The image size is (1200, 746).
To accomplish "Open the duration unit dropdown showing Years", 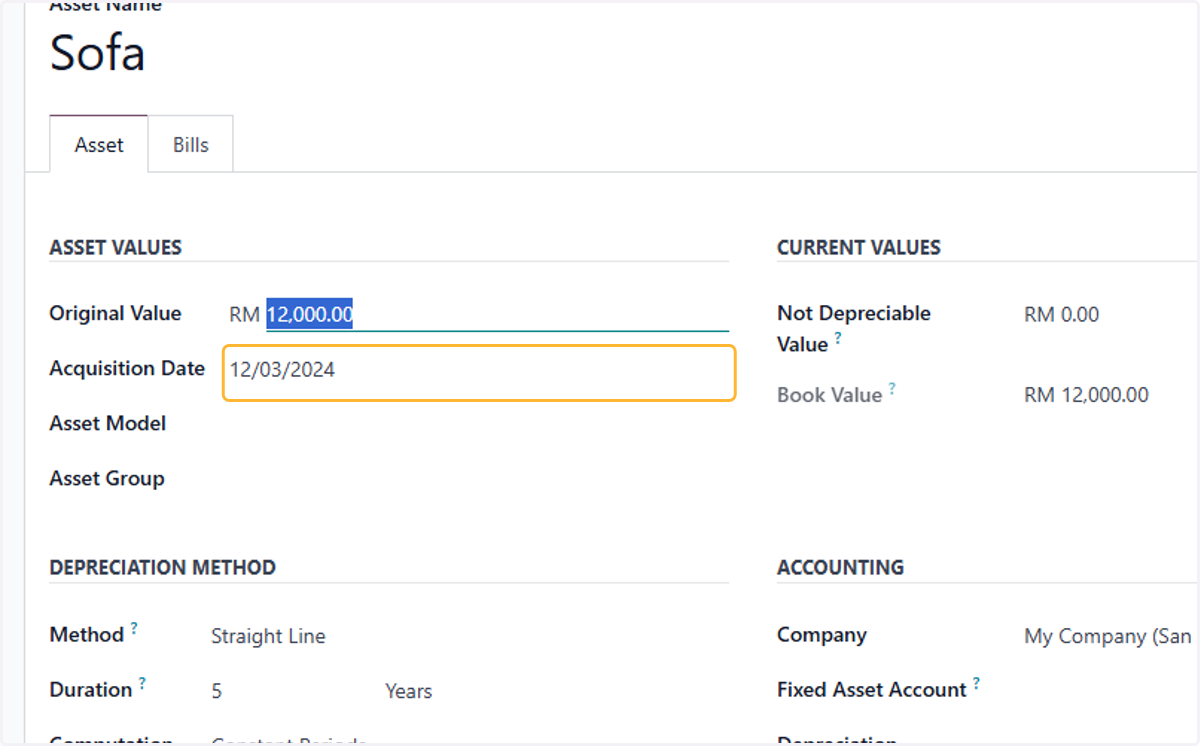I will pos(409,691).
